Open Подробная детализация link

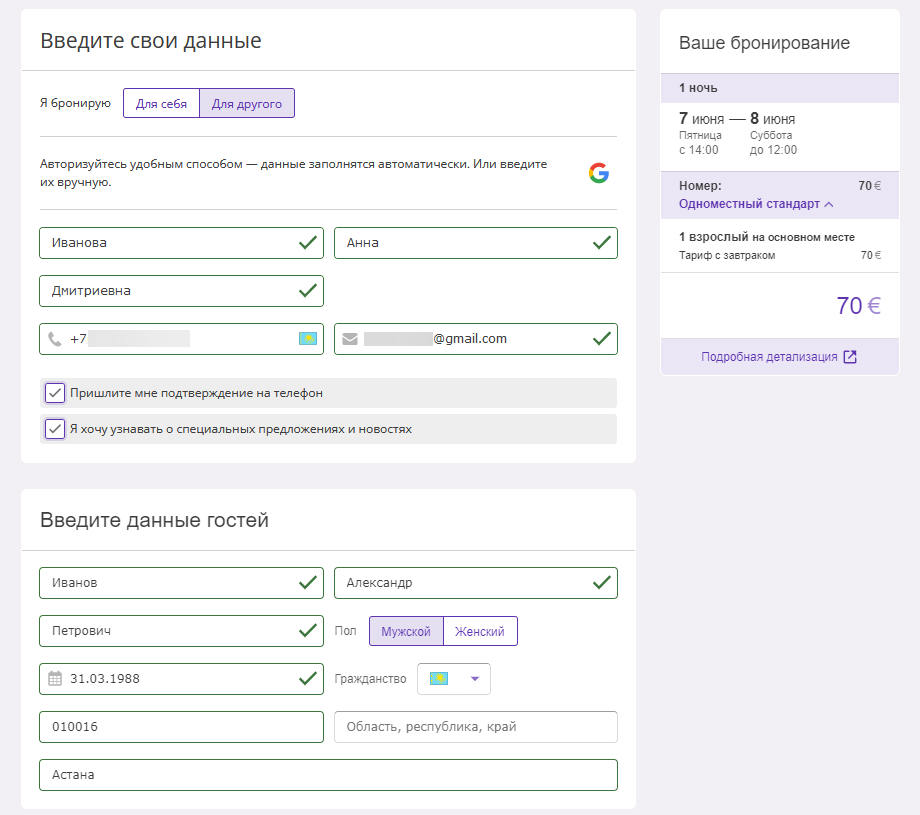click(769, 357)
